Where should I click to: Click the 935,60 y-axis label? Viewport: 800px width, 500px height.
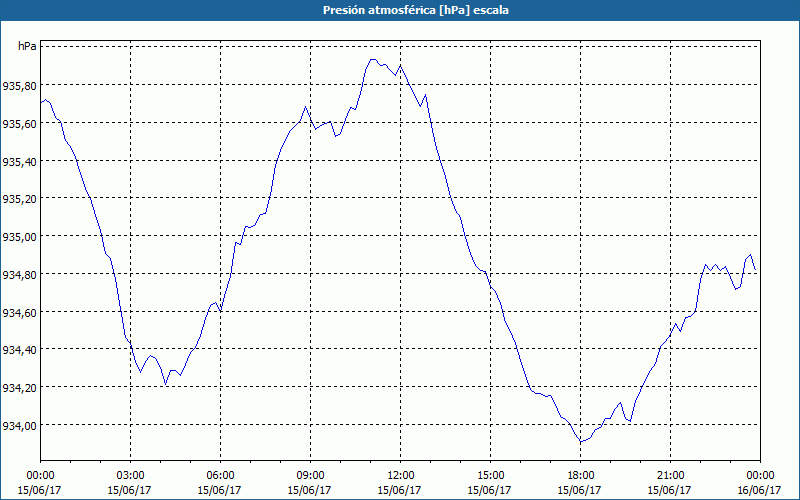[19, 123]
